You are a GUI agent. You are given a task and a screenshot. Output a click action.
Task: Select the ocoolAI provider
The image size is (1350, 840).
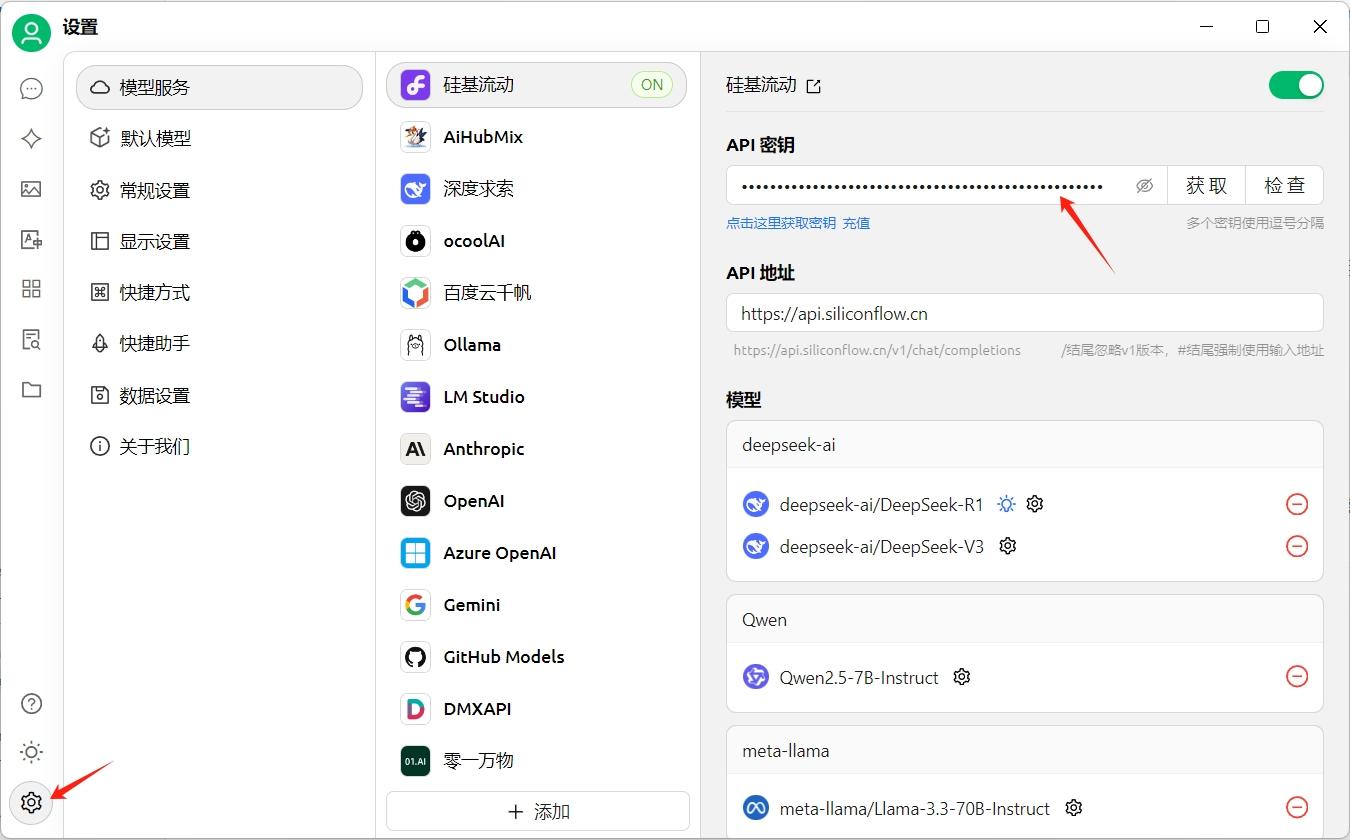click(537, 241)
